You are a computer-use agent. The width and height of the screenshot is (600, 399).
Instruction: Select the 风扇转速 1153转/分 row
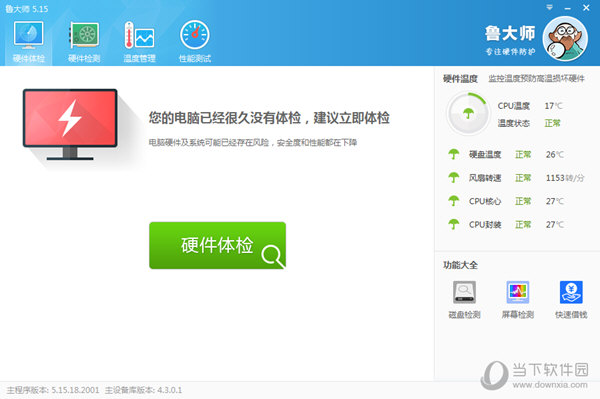(x=516, y=178)
